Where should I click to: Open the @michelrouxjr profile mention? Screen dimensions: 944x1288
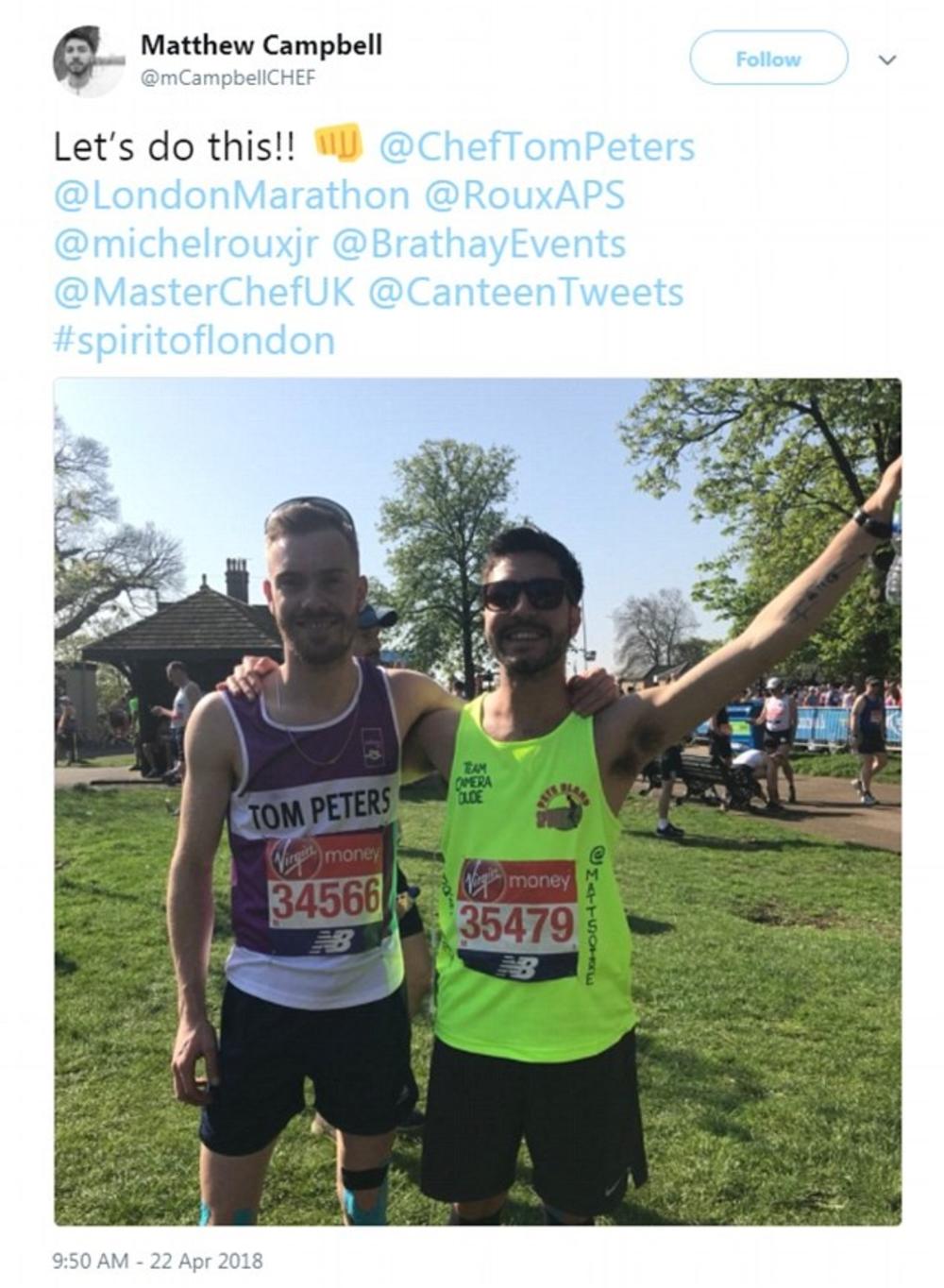pos(185,245)
